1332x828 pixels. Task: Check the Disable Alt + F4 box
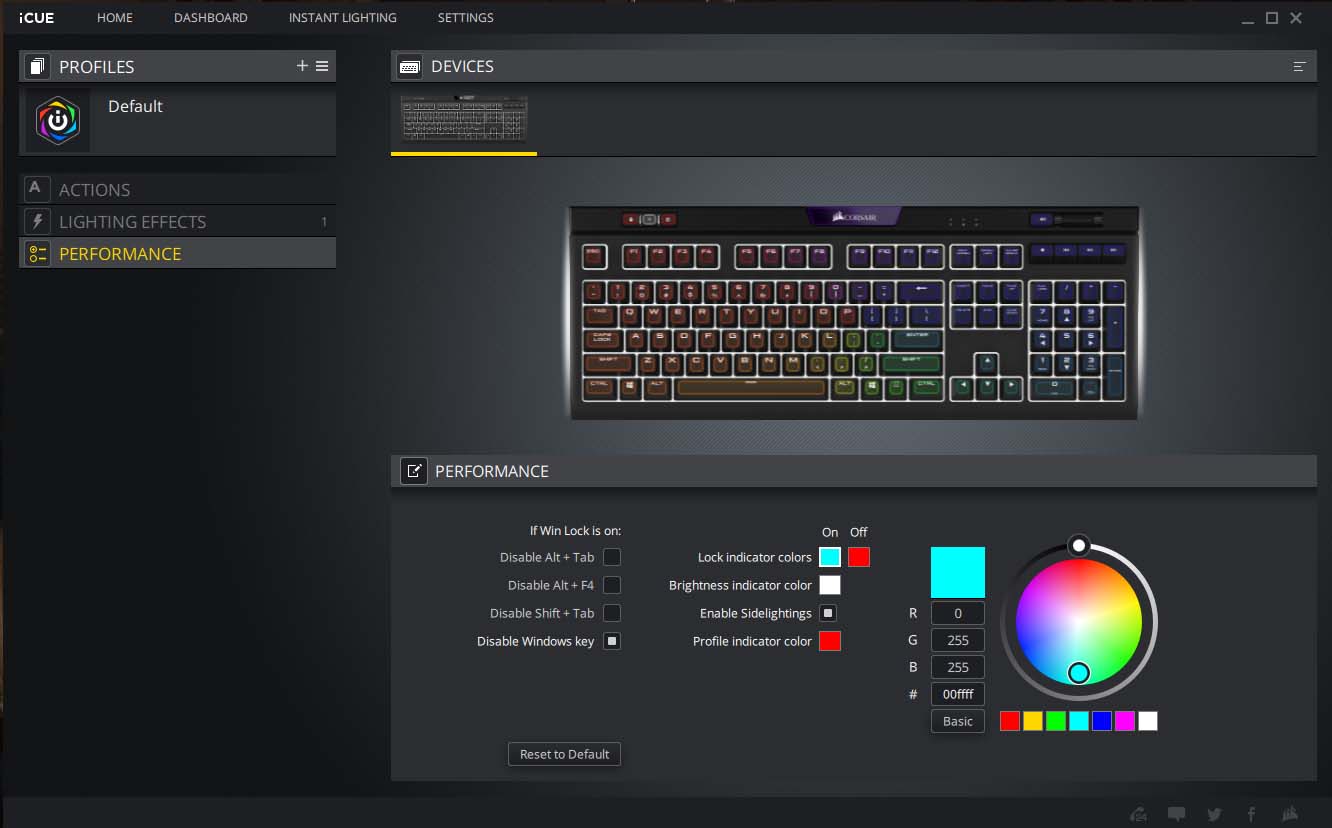(612, 585)
